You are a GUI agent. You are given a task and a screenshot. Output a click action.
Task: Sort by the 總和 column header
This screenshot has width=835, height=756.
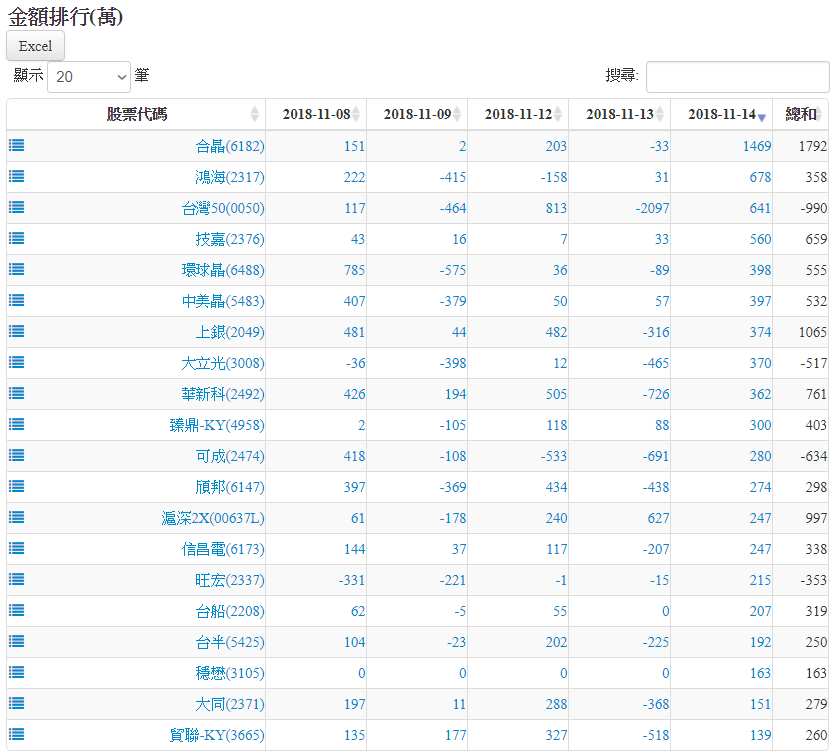click(x=801, y=114)
